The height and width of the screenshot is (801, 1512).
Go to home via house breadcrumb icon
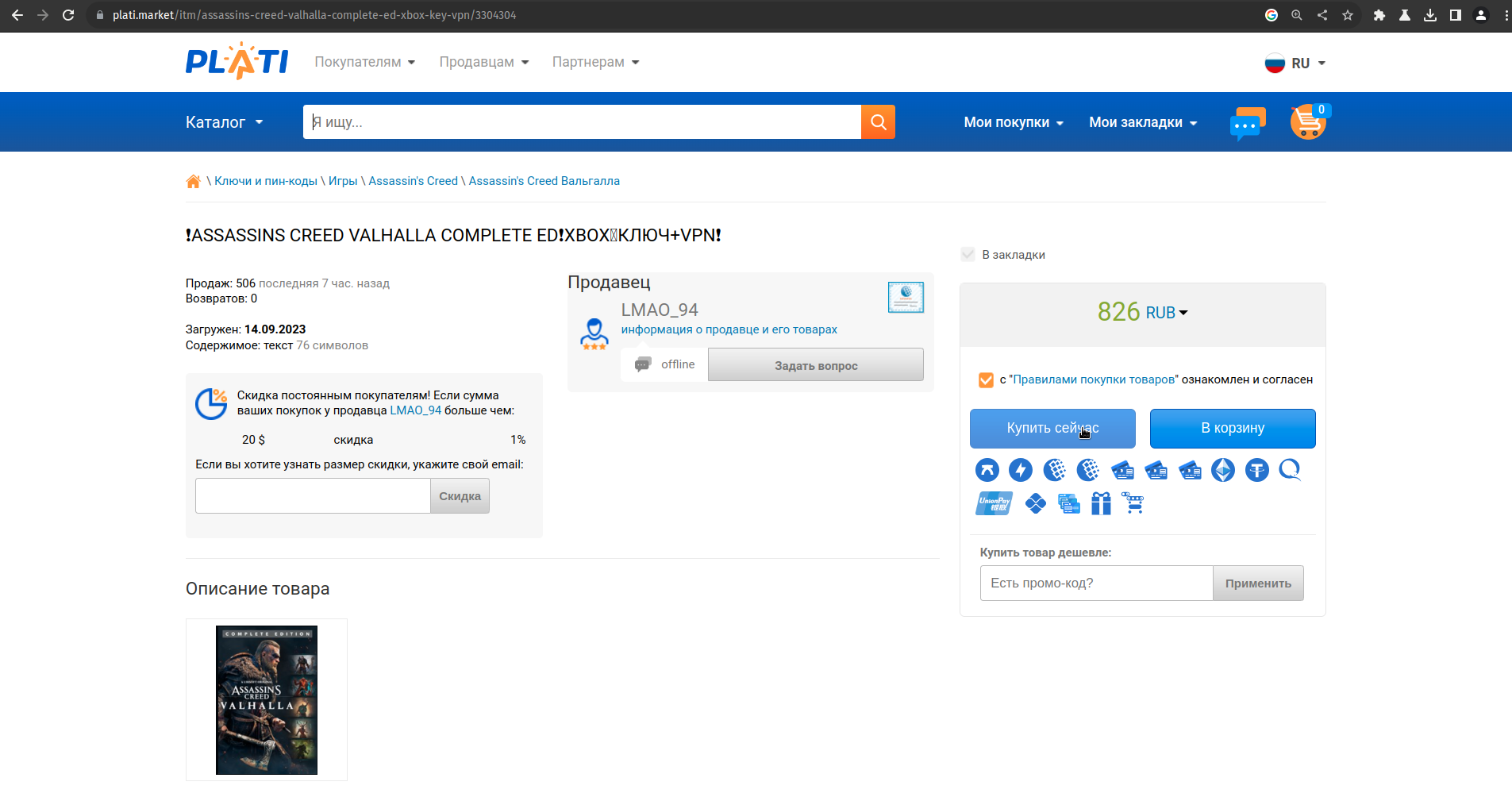pyautogui.click(x=193, y=181)
